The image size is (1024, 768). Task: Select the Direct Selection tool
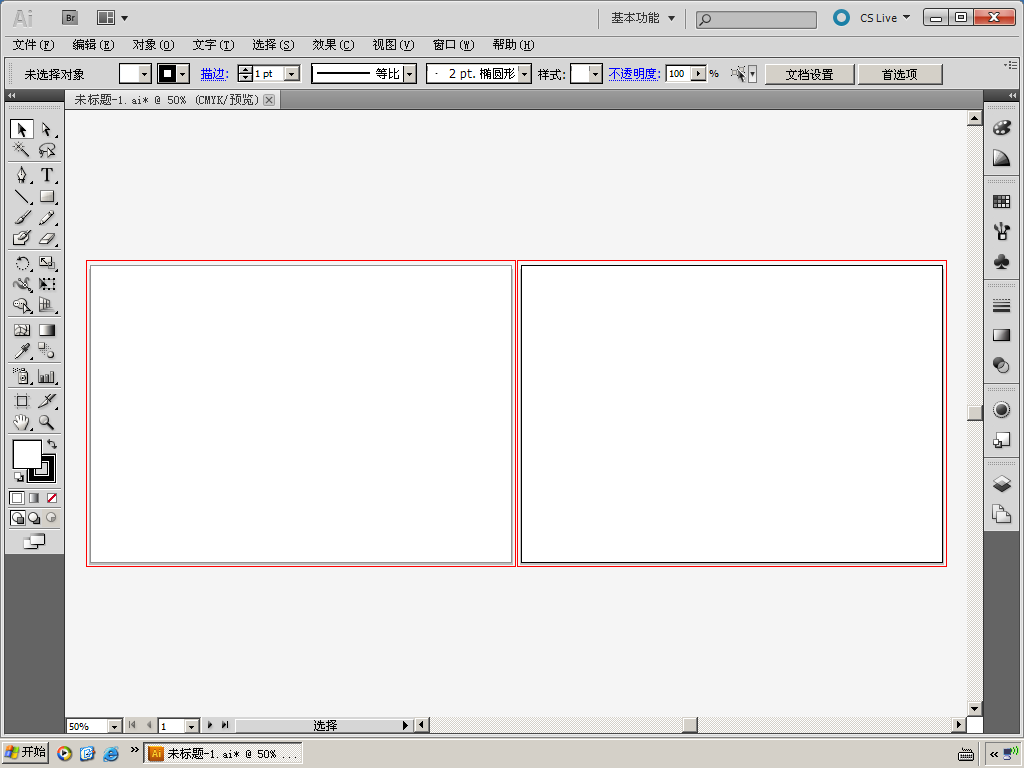46,129
